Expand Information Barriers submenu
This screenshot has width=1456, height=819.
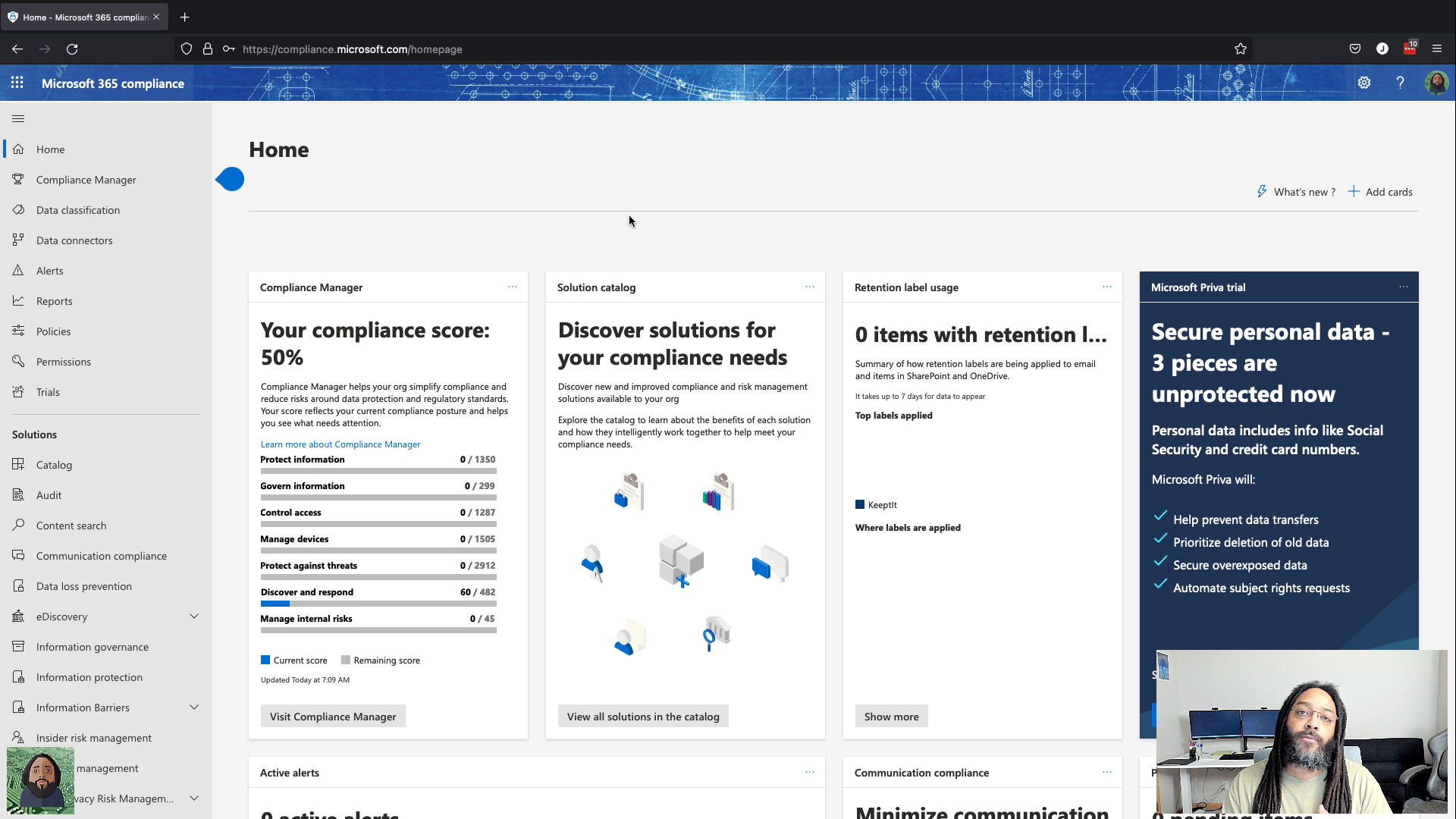tap(194, 707)
